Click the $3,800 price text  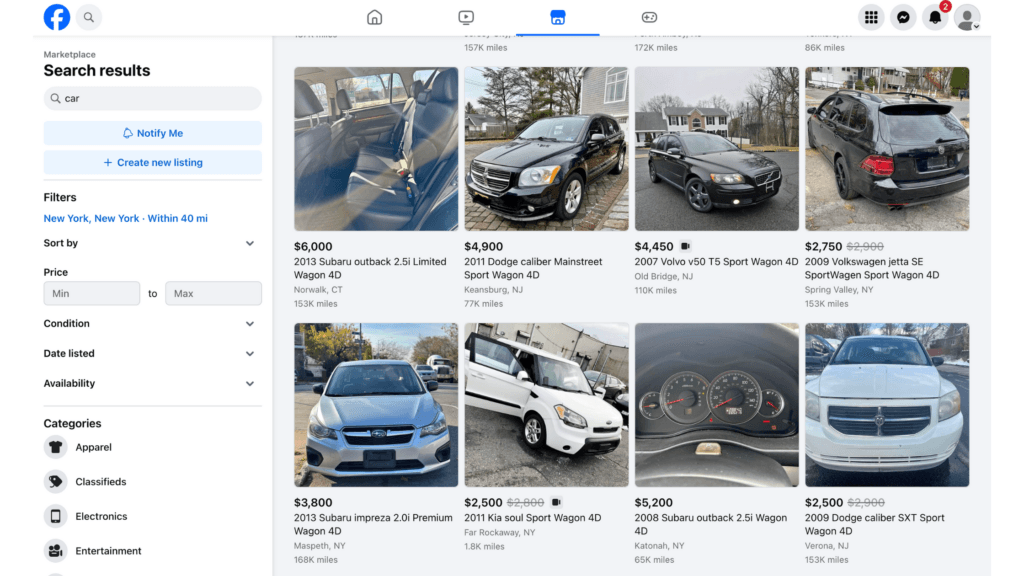[x=313, y=503]
